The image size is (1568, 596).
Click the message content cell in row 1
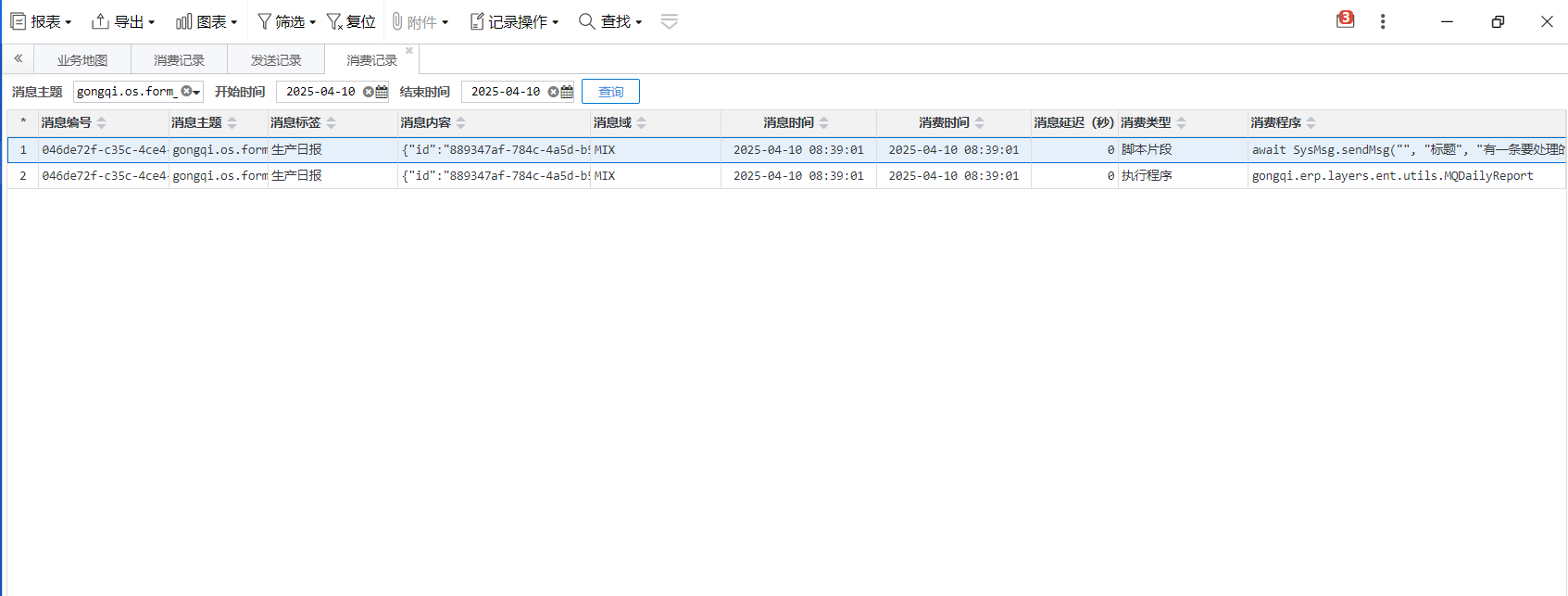[494, 149]
